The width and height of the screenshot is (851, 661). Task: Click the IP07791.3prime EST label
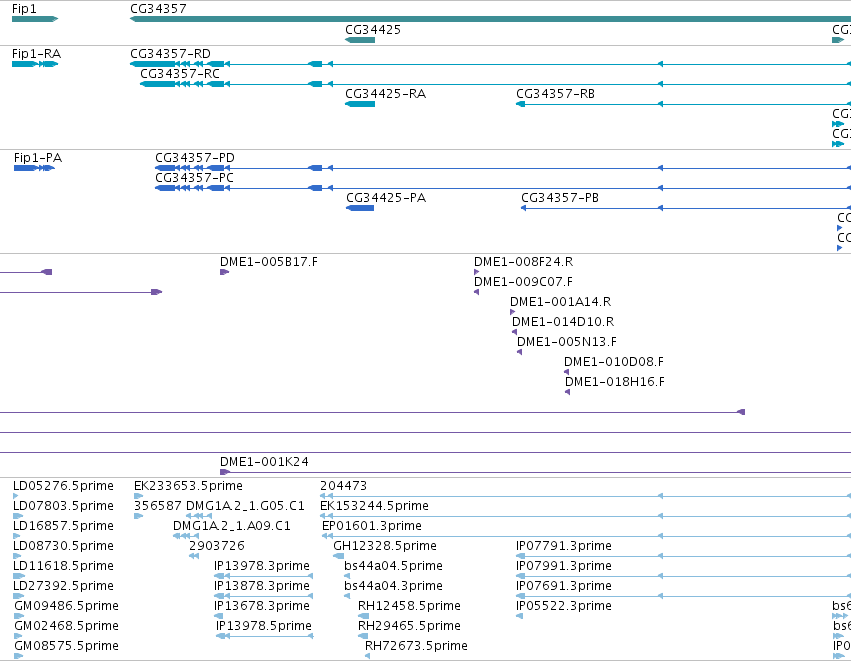click(564, 546)
